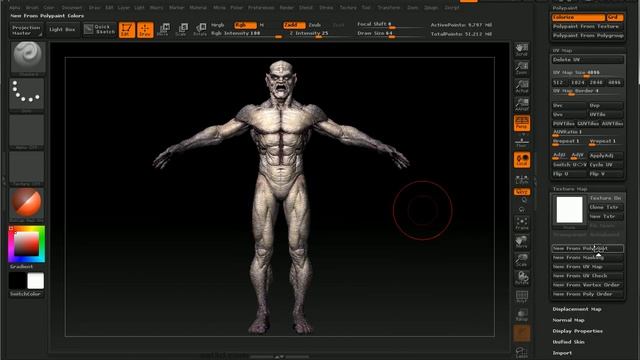Toggle the M material mode
This screenshot has height=360, width=640.
pos(262,25)
